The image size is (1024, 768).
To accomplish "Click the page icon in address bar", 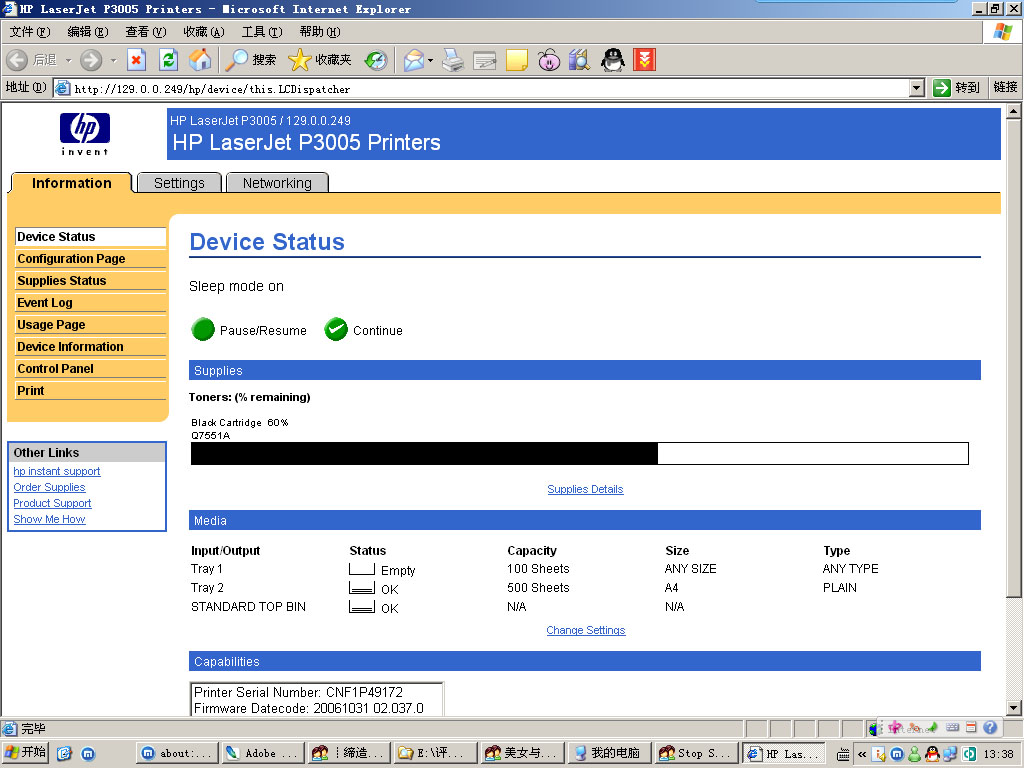I will [x=62, y=88].
